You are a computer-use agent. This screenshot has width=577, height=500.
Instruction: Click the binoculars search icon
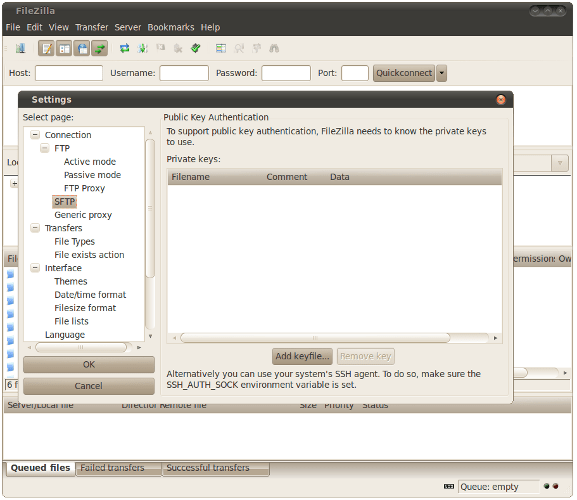pos(274,48)
